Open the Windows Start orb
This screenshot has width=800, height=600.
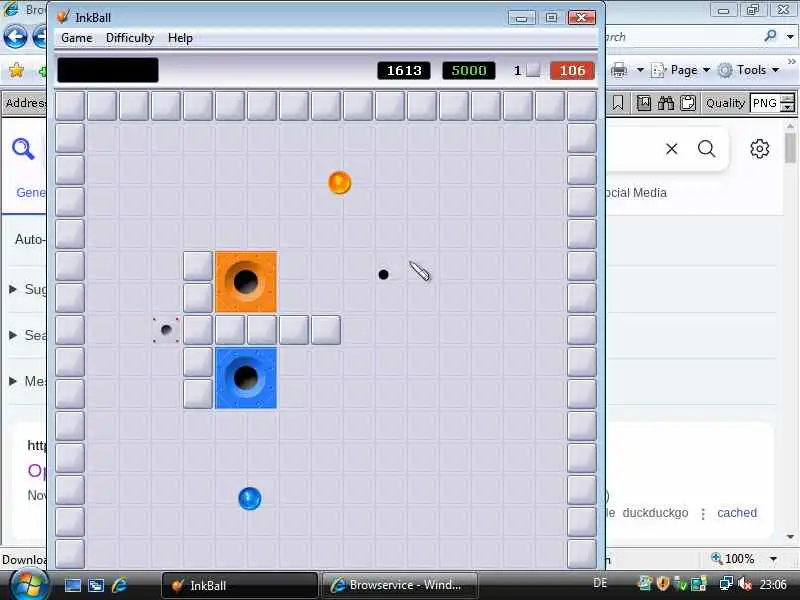(30, 583)
